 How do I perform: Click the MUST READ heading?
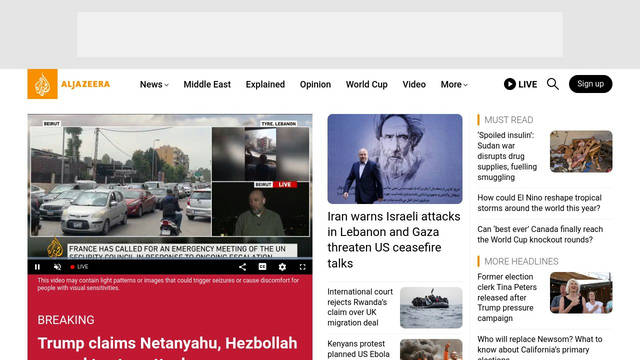[509, 120]
